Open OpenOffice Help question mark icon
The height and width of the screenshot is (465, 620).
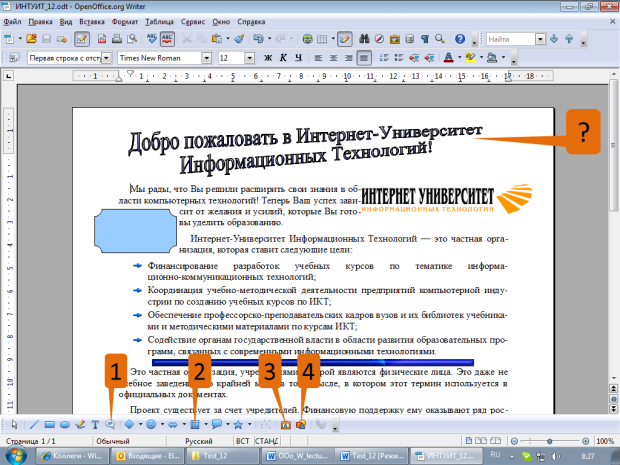coord(460,39)
